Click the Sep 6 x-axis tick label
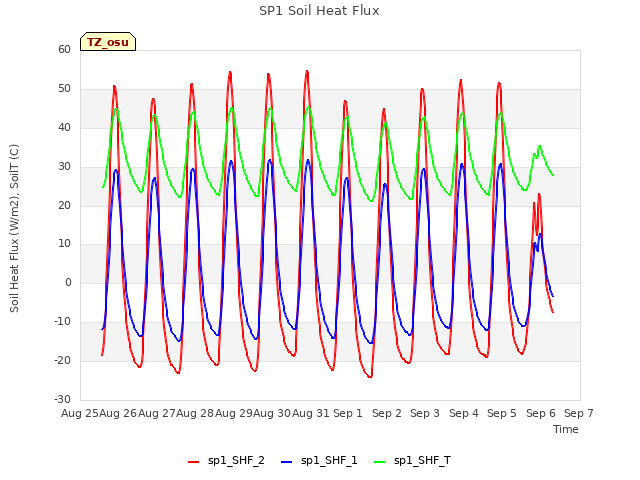 [x=540, y=413]
